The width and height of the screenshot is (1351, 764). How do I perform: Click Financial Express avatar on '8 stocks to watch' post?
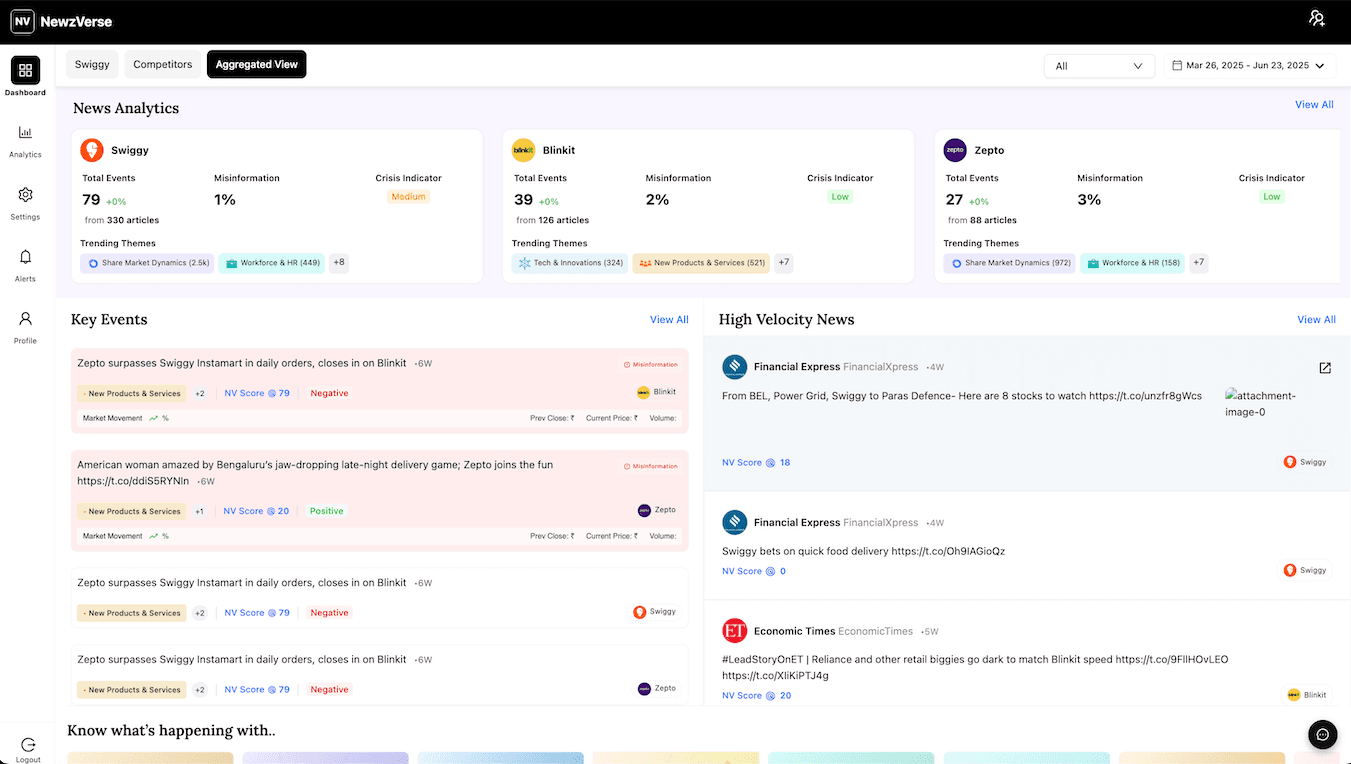[x=735, y=367]
